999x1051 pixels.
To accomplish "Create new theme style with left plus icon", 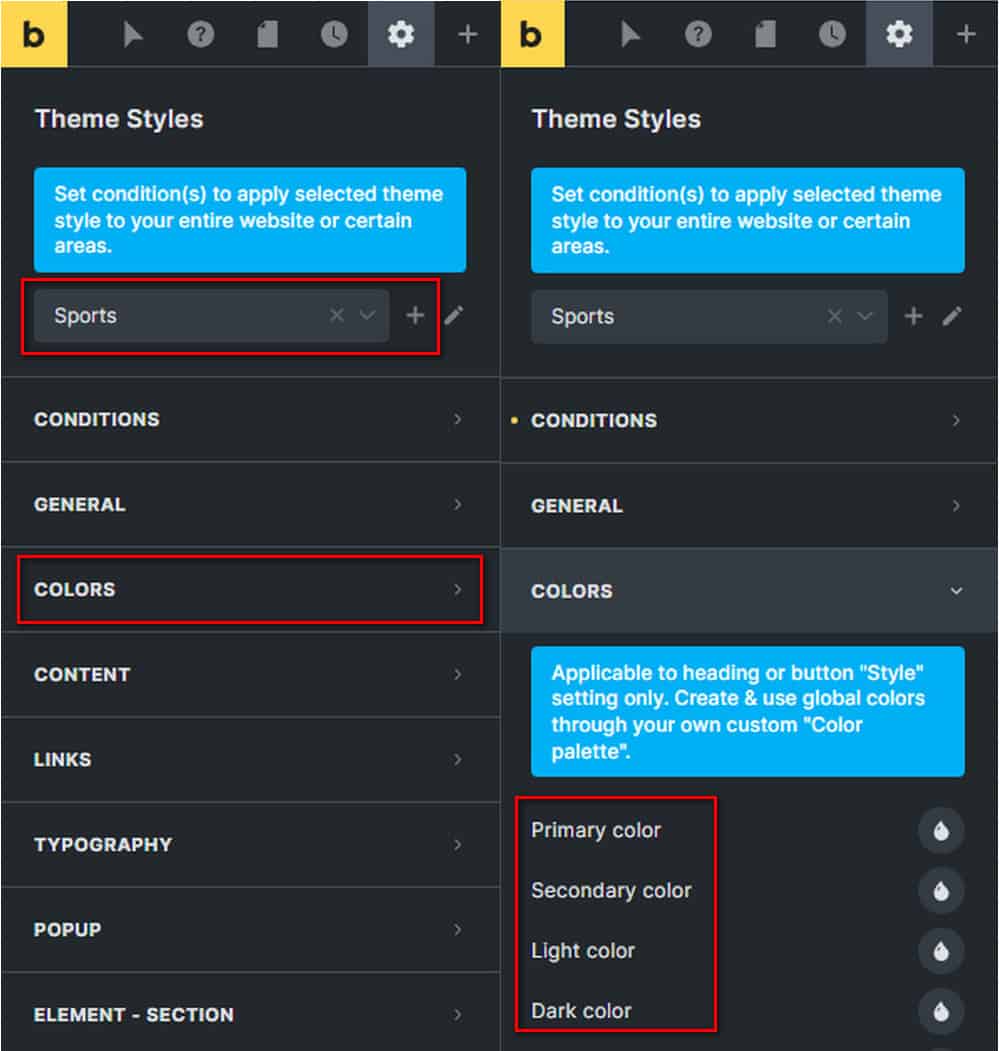I will coord(415,315).
